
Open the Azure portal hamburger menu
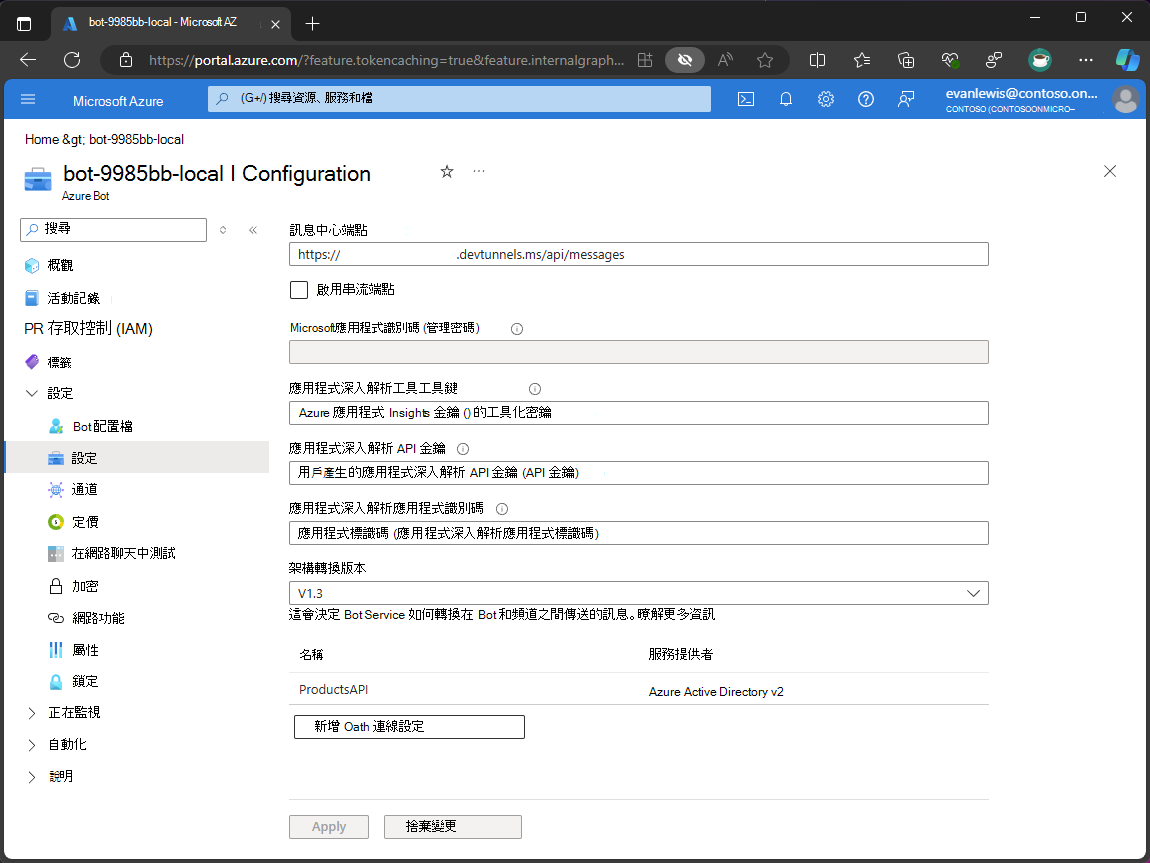[28, 99]
